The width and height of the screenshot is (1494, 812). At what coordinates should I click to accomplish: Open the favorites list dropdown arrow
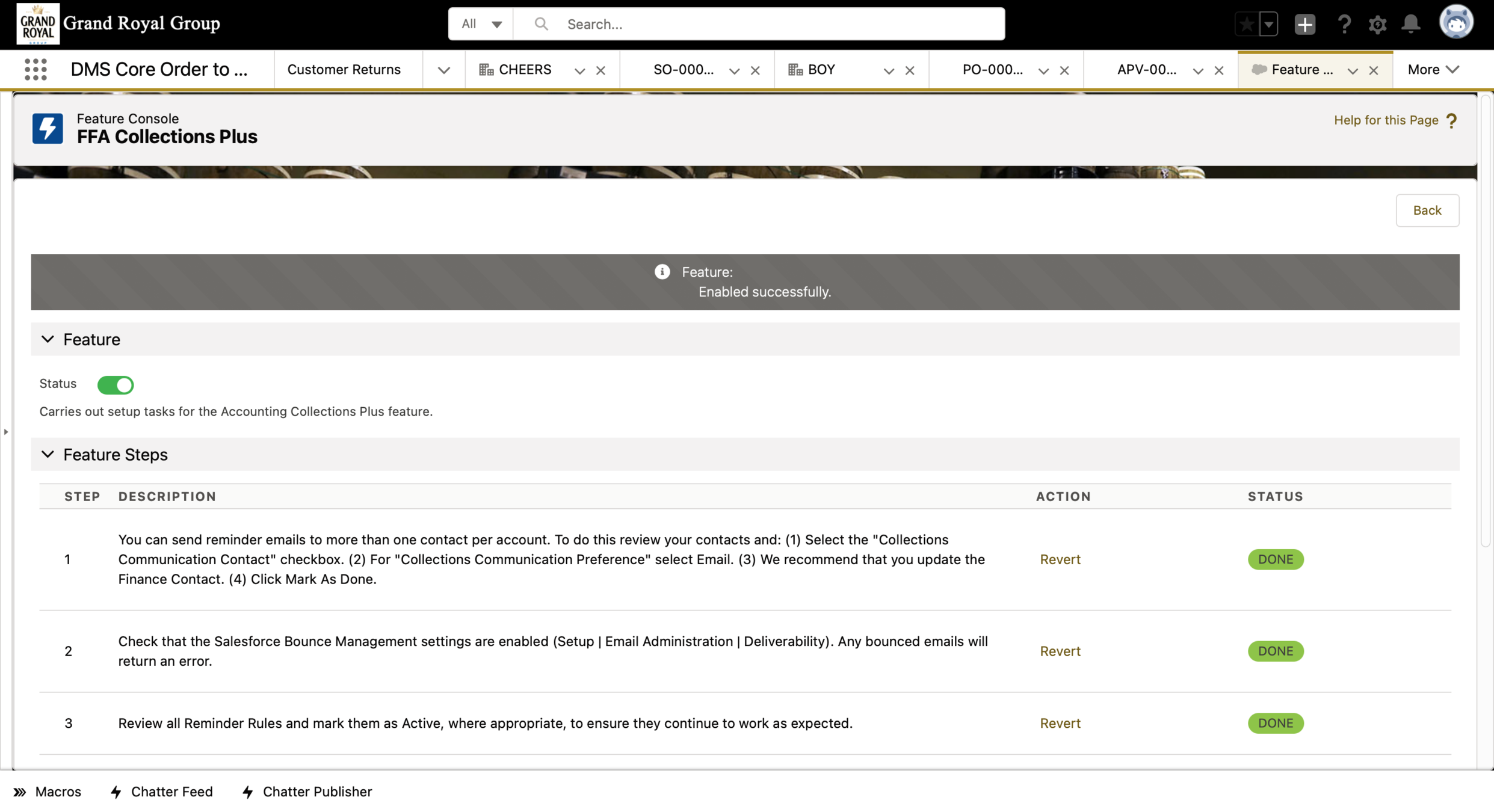pos(1268,24)
